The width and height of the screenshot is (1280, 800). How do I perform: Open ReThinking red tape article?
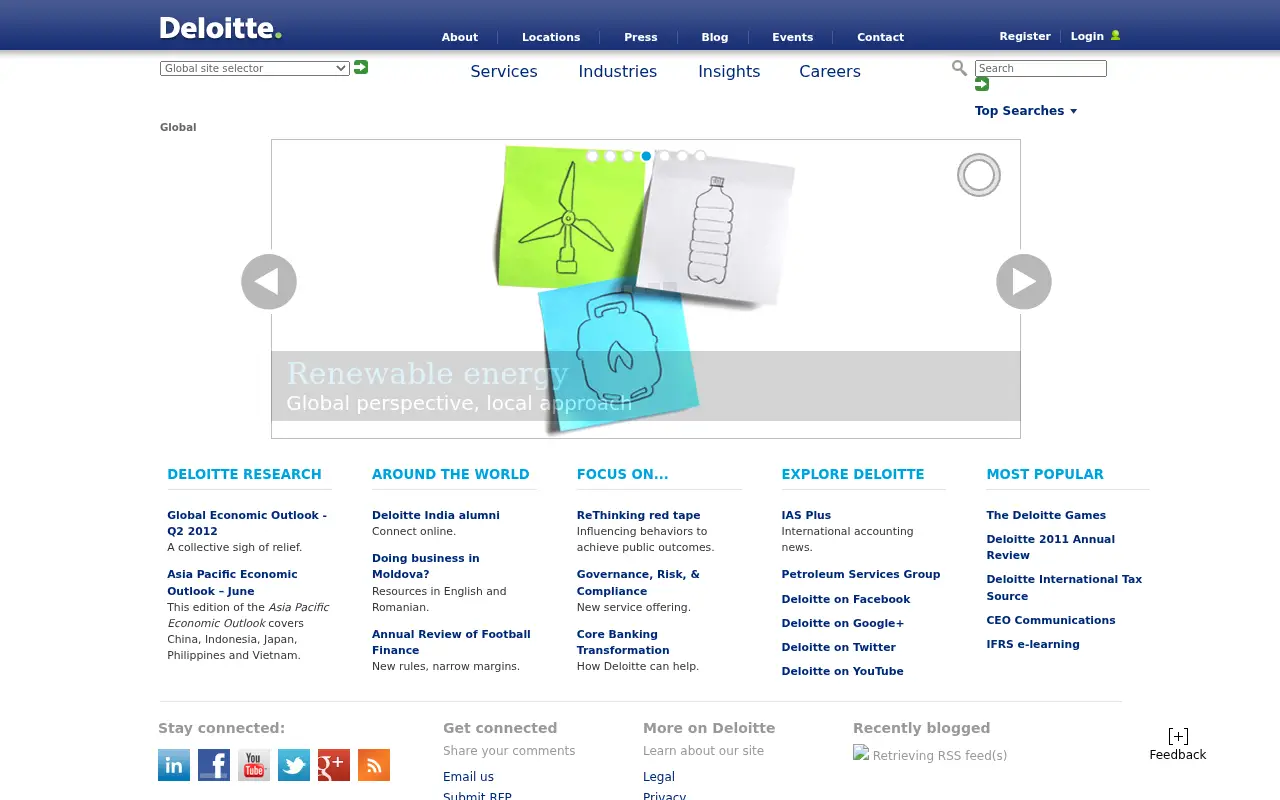click(639, 515)
